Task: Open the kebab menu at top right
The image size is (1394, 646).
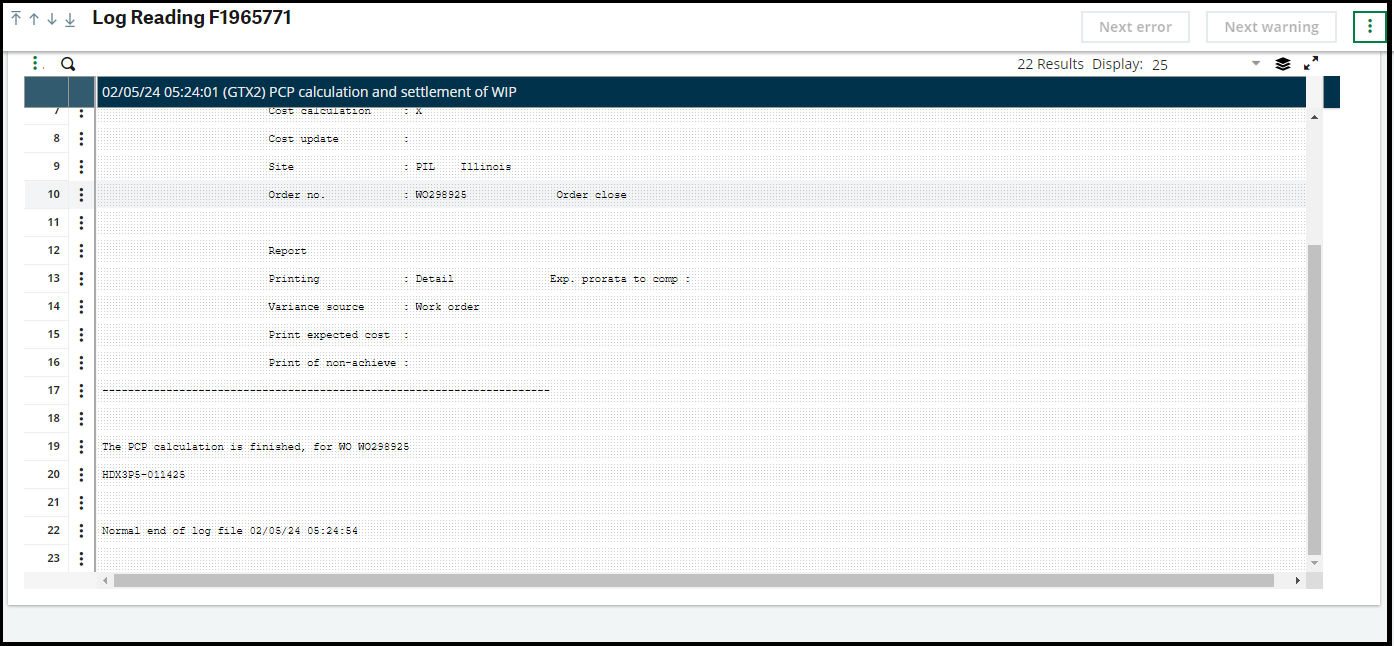Action: pos(1369,26)
